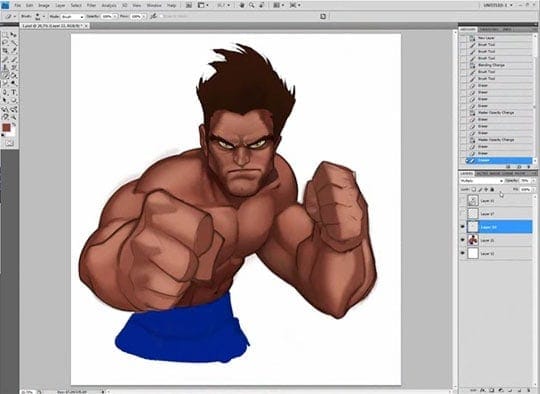Image resolution: width=540 pixels, height=394 pixels.
Task: Lock layer position in the Layers panel
Action: [x=486, y=189]
